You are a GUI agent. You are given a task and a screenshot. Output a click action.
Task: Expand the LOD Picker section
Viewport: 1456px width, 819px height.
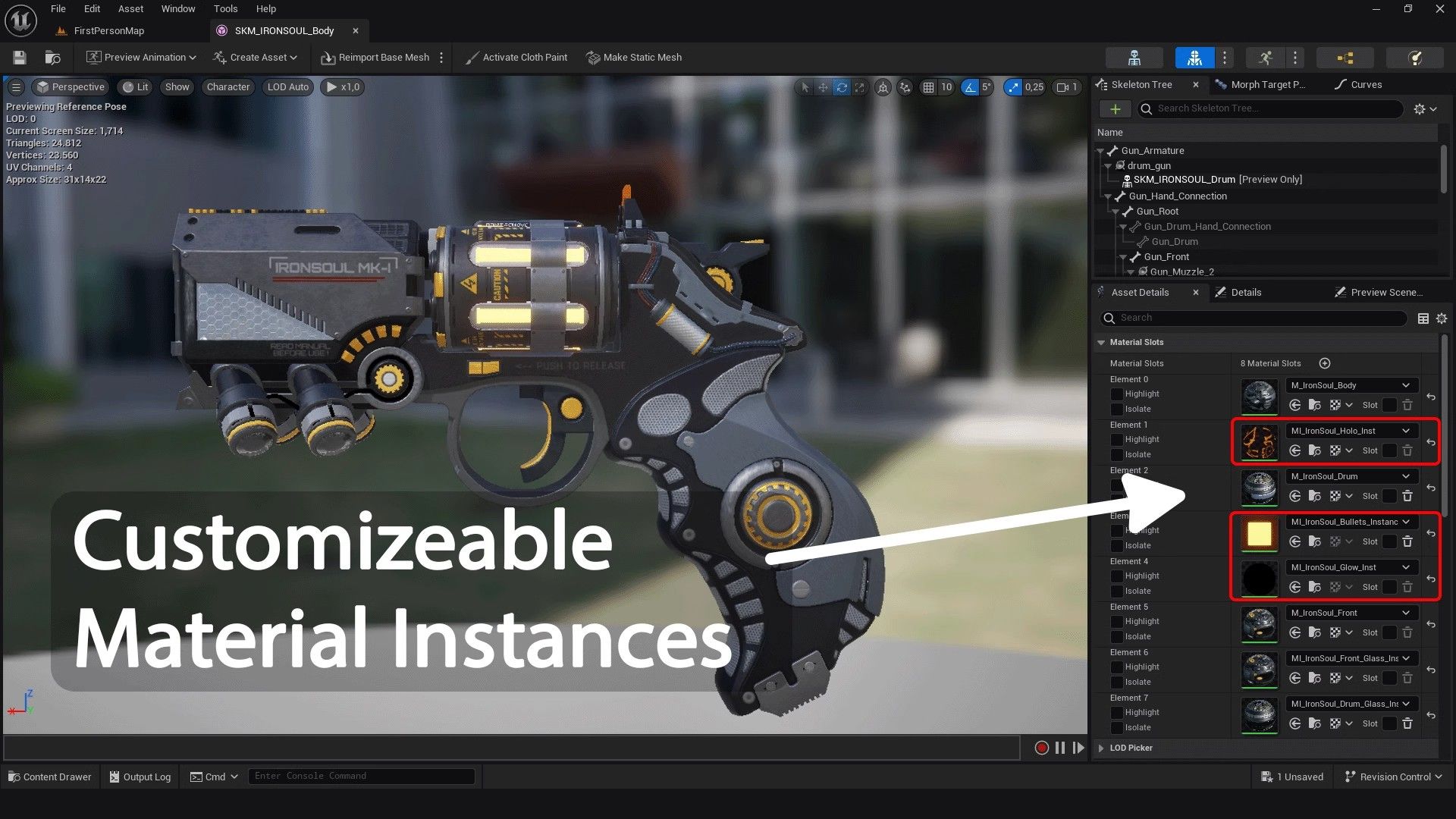click(x=1101, y=748)
